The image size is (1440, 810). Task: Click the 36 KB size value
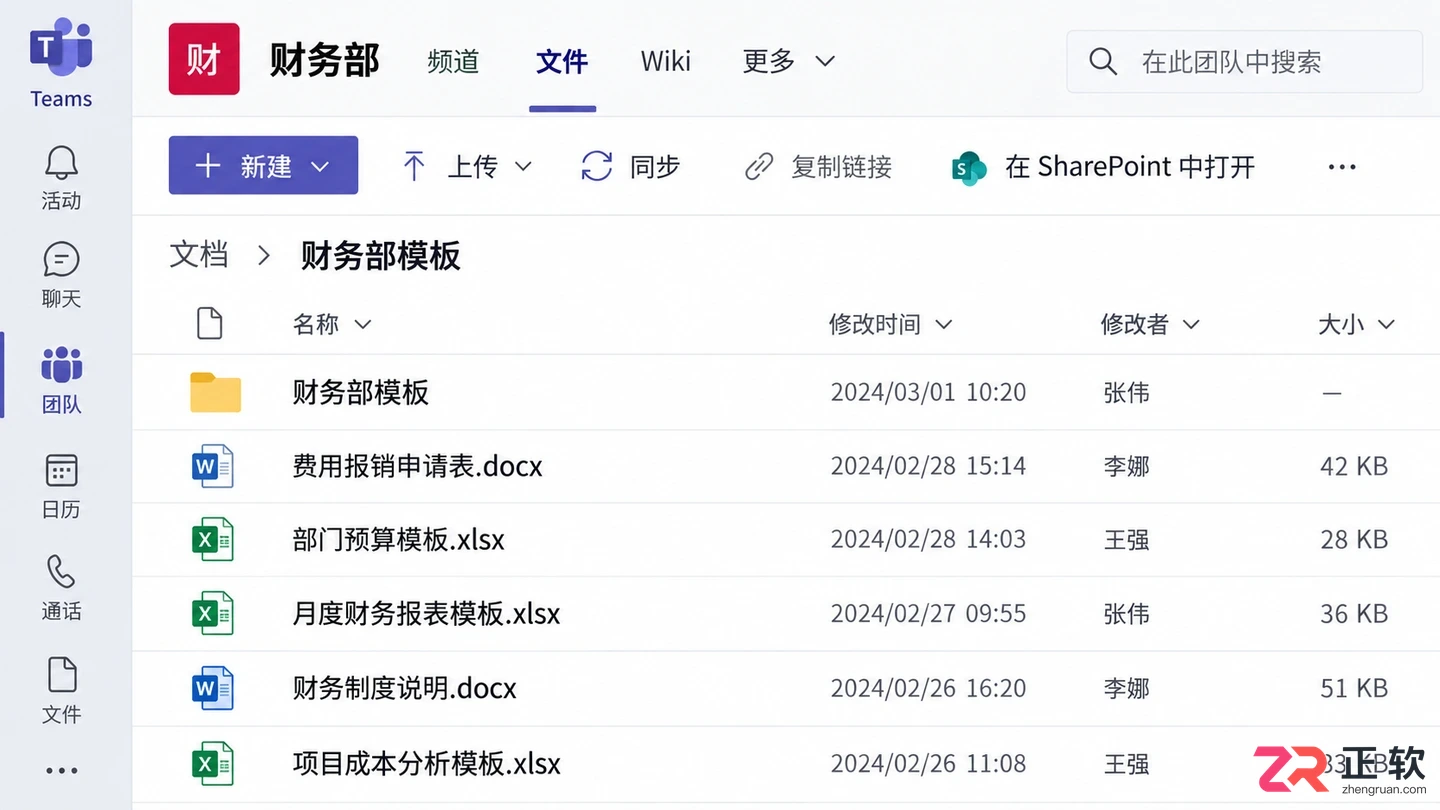pyautogui.click(x=1354, y=614)
